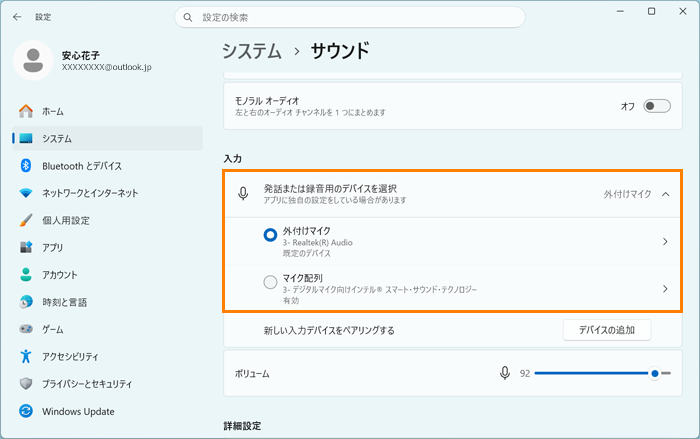The height and width of the screenshot is (439, 700).
Task: Click the ホーム house icon
Action: click(26, 111)
